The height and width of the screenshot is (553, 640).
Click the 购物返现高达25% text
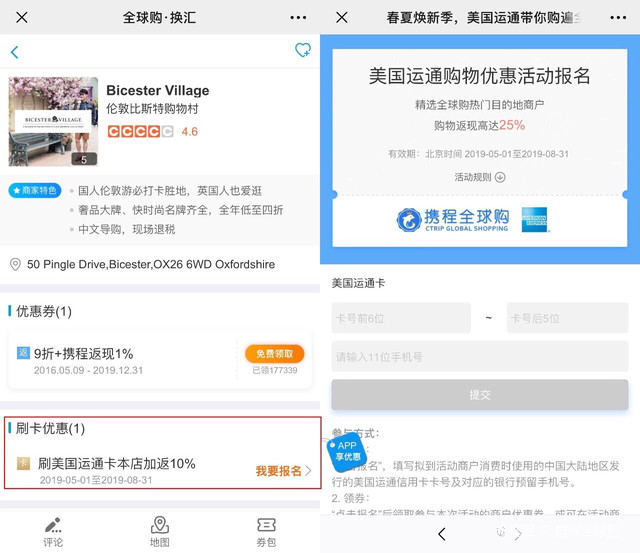pos(480,125)
